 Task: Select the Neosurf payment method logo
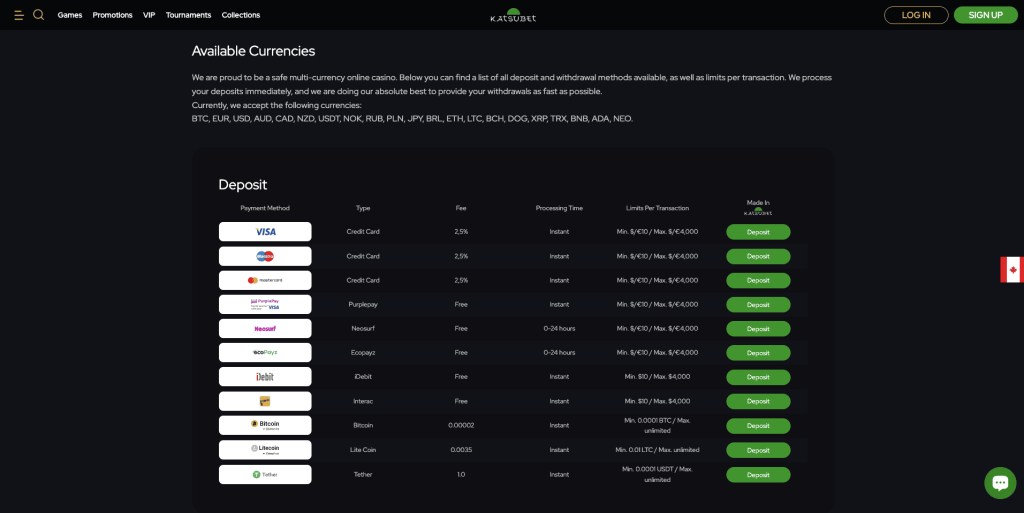(265, 328)
